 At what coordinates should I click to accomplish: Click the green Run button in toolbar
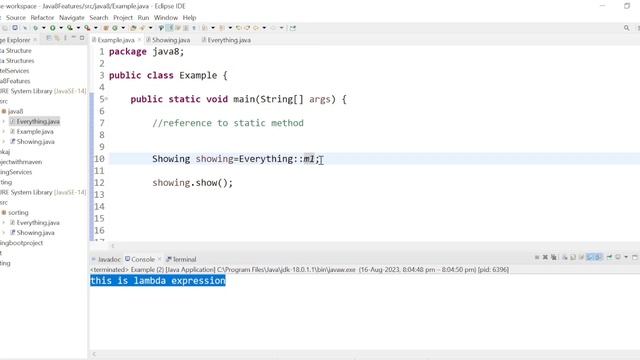point(53,28)
